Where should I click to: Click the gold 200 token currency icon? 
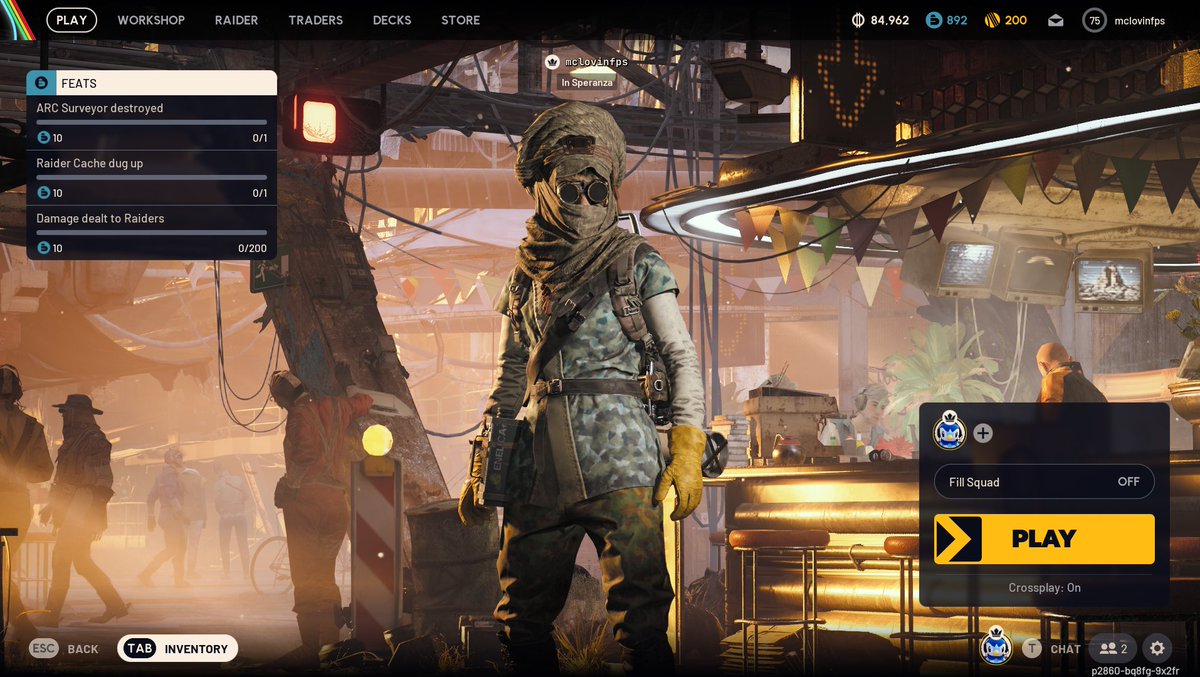click(992, 20)
